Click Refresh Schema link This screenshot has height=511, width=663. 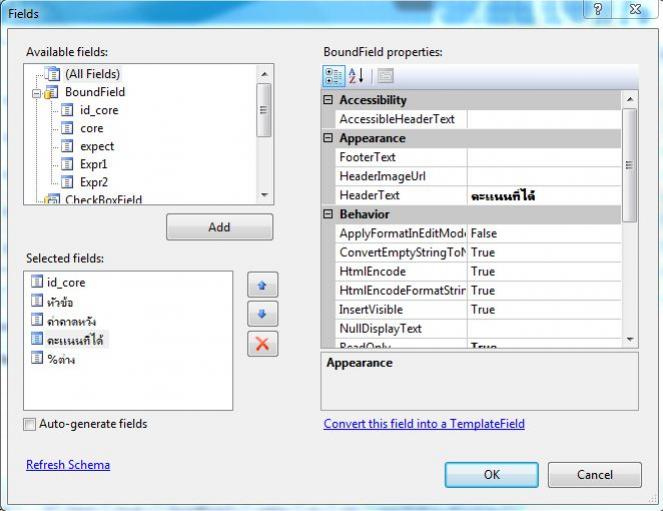[x=68, y=465]
